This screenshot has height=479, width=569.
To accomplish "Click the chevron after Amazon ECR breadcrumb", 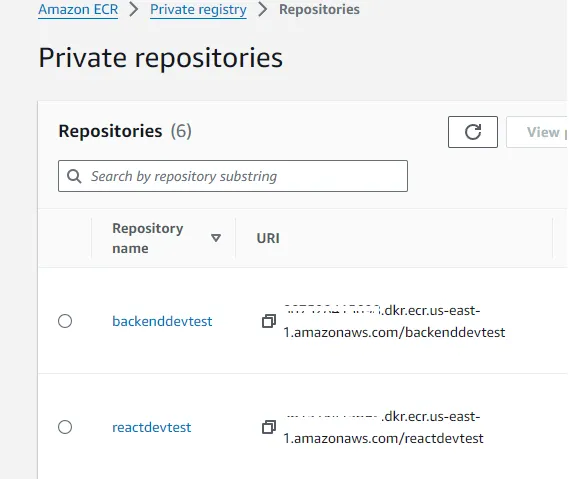I will tap(134, 9).
